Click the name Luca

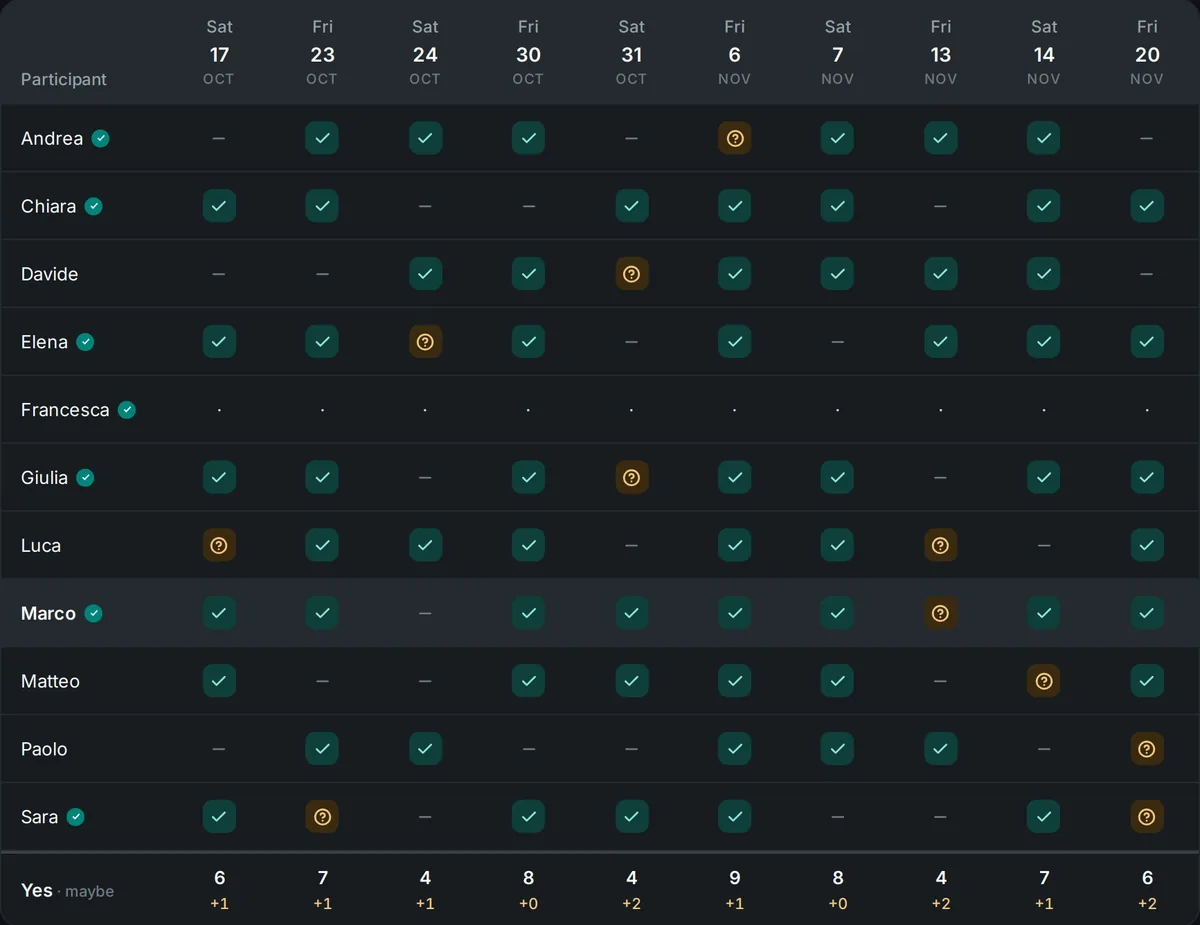coord(41,546)
